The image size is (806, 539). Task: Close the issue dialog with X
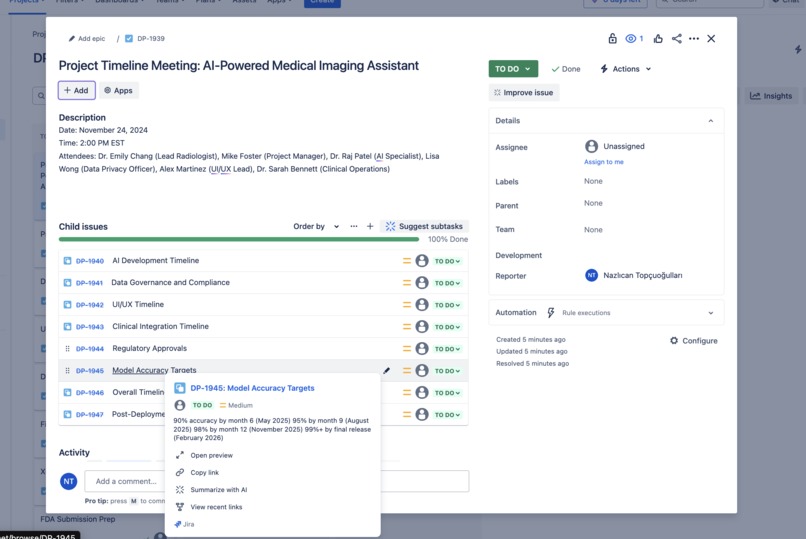tap(711, 39)
